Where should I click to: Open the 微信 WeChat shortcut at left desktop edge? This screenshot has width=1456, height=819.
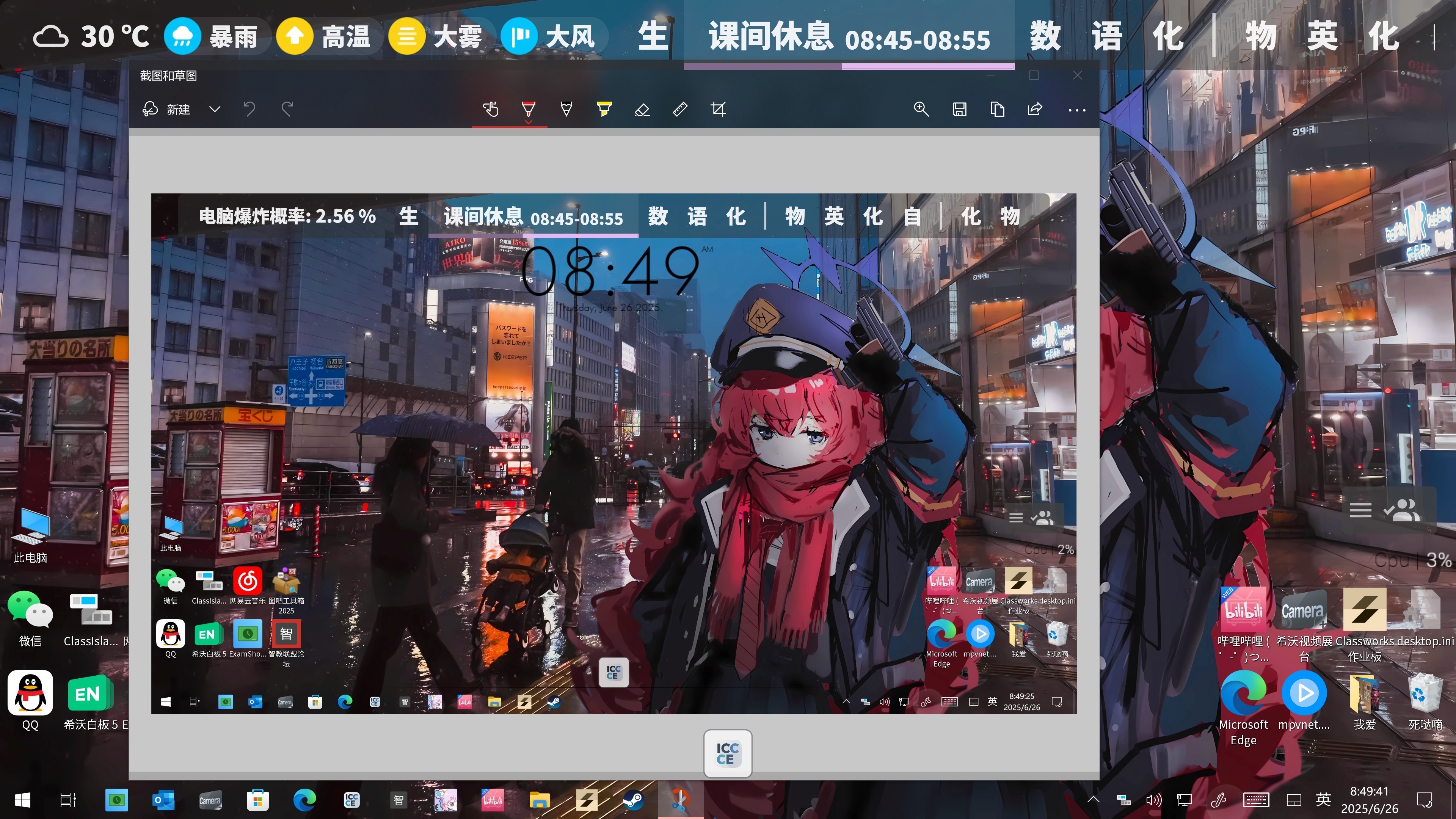[x=30, y=618]
